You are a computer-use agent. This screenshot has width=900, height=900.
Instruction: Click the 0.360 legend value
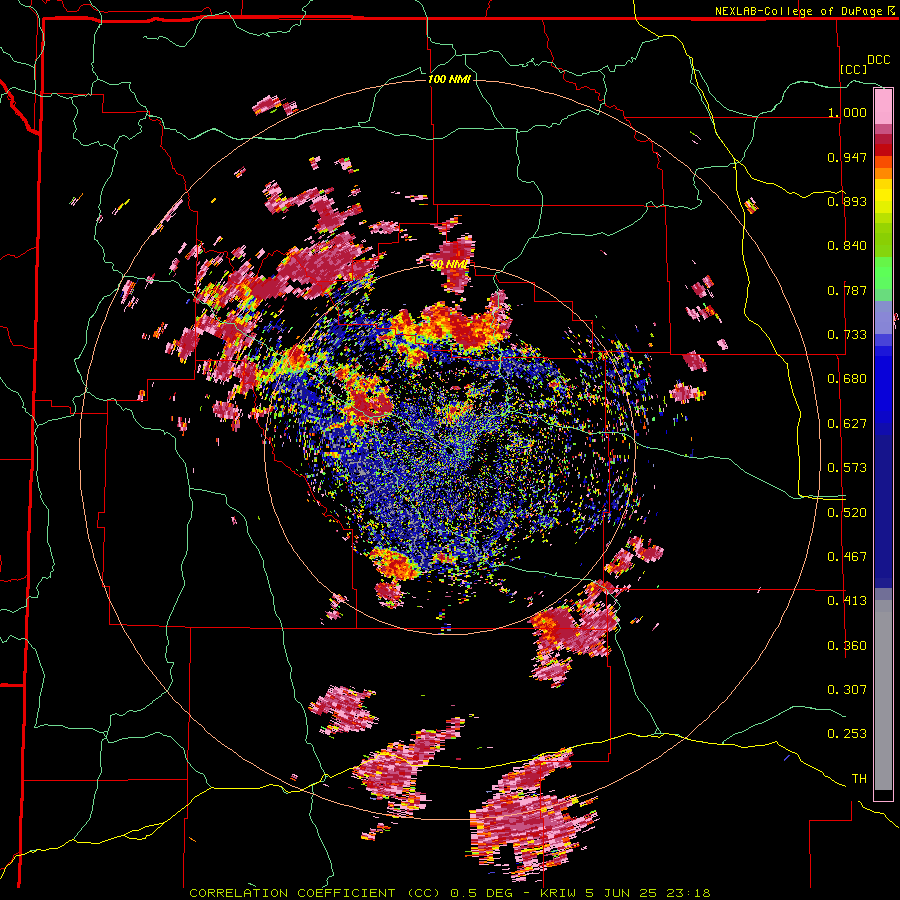[847, 646]
